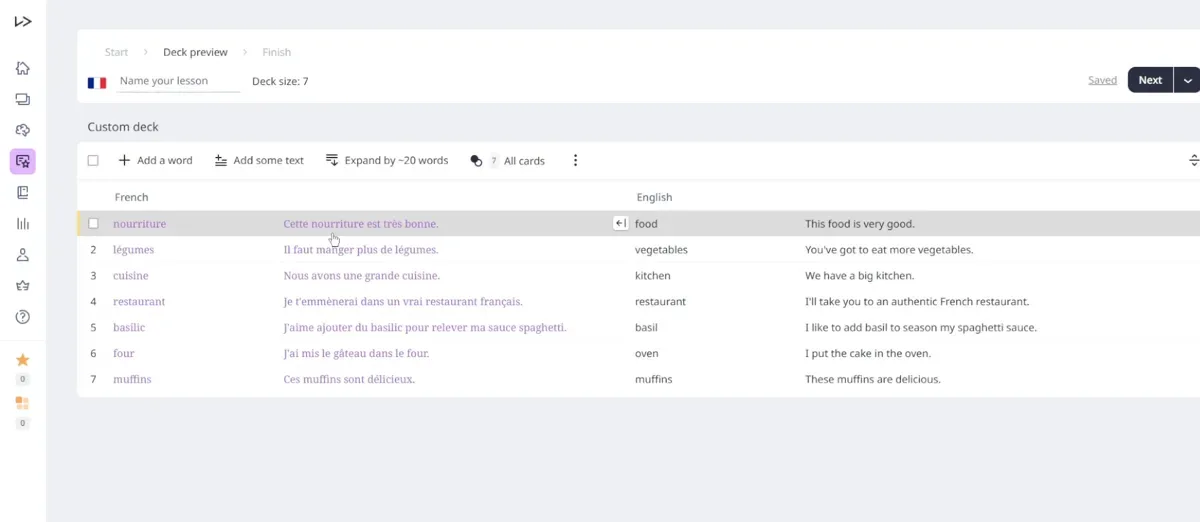Click the arrow icon beside 'food'
The height and width of the screenshot is (522, 1200).
620,224
